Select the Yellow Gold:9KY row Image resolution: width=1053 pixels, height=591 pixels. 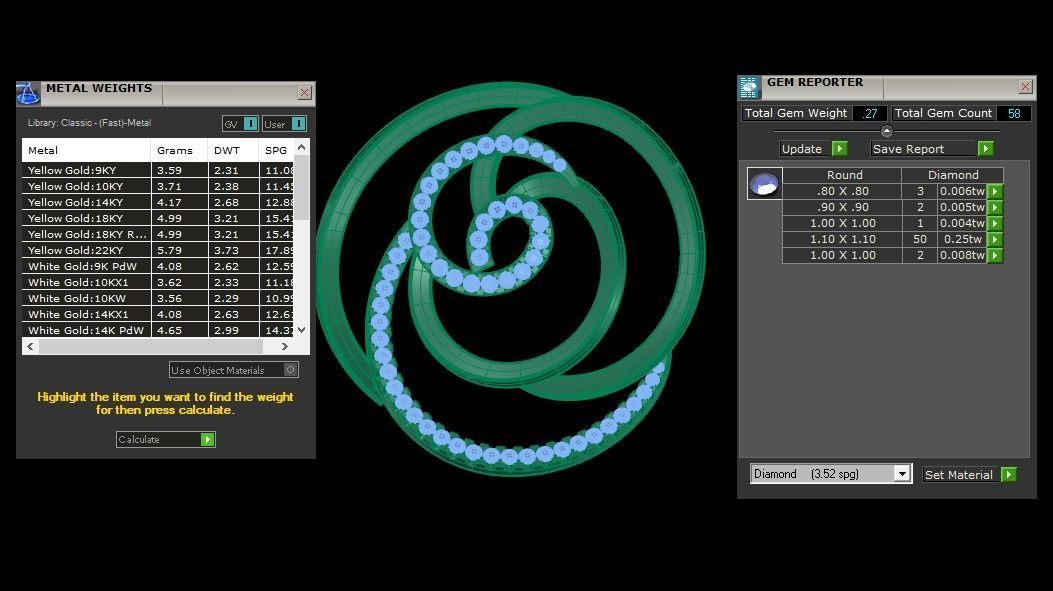click(158, 170)
